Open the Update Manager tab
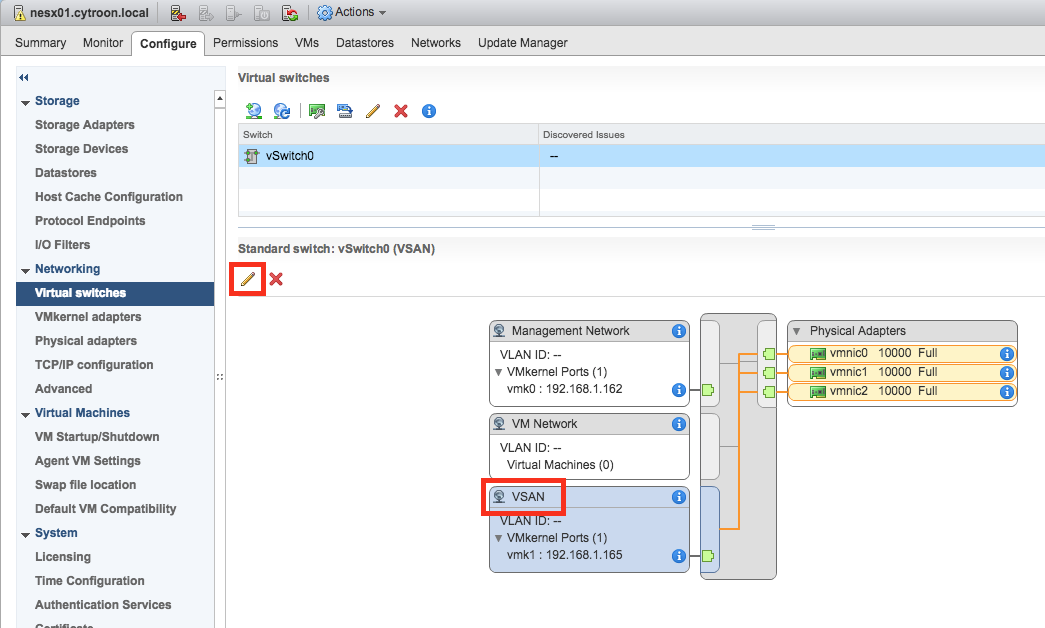This screenshot has width=1045, height=628. pyautogui.click(x=522, y=43)
